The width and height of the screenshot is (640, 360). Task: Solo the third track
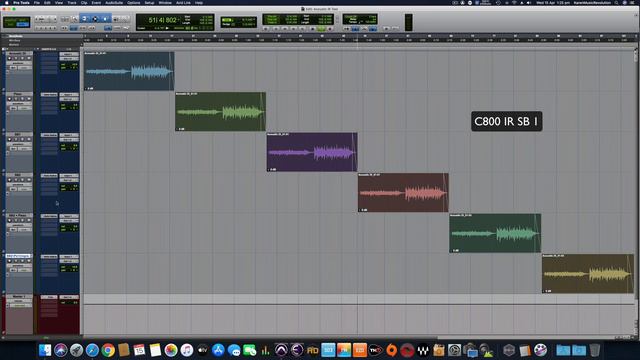click(22, 139)
